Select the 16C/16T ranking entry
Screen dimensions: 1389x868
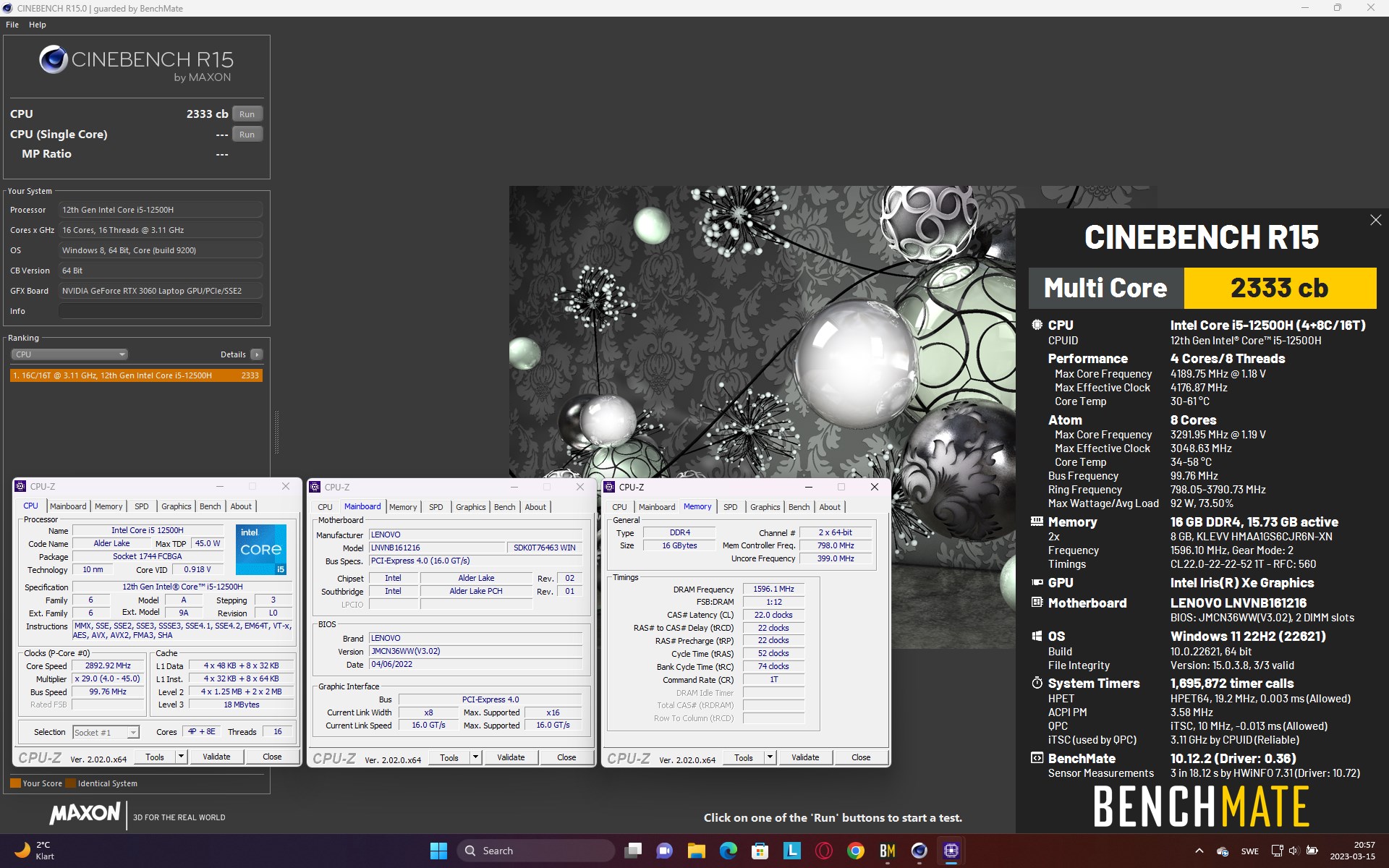(x=136, y=375)
